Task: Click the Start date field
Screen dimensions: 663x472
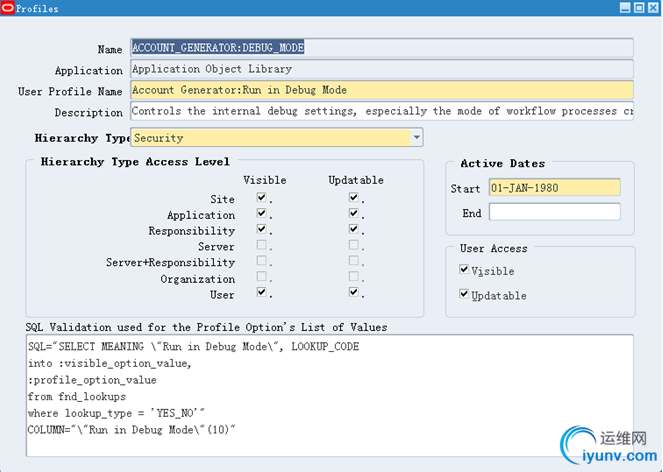Action: (554, 187)
